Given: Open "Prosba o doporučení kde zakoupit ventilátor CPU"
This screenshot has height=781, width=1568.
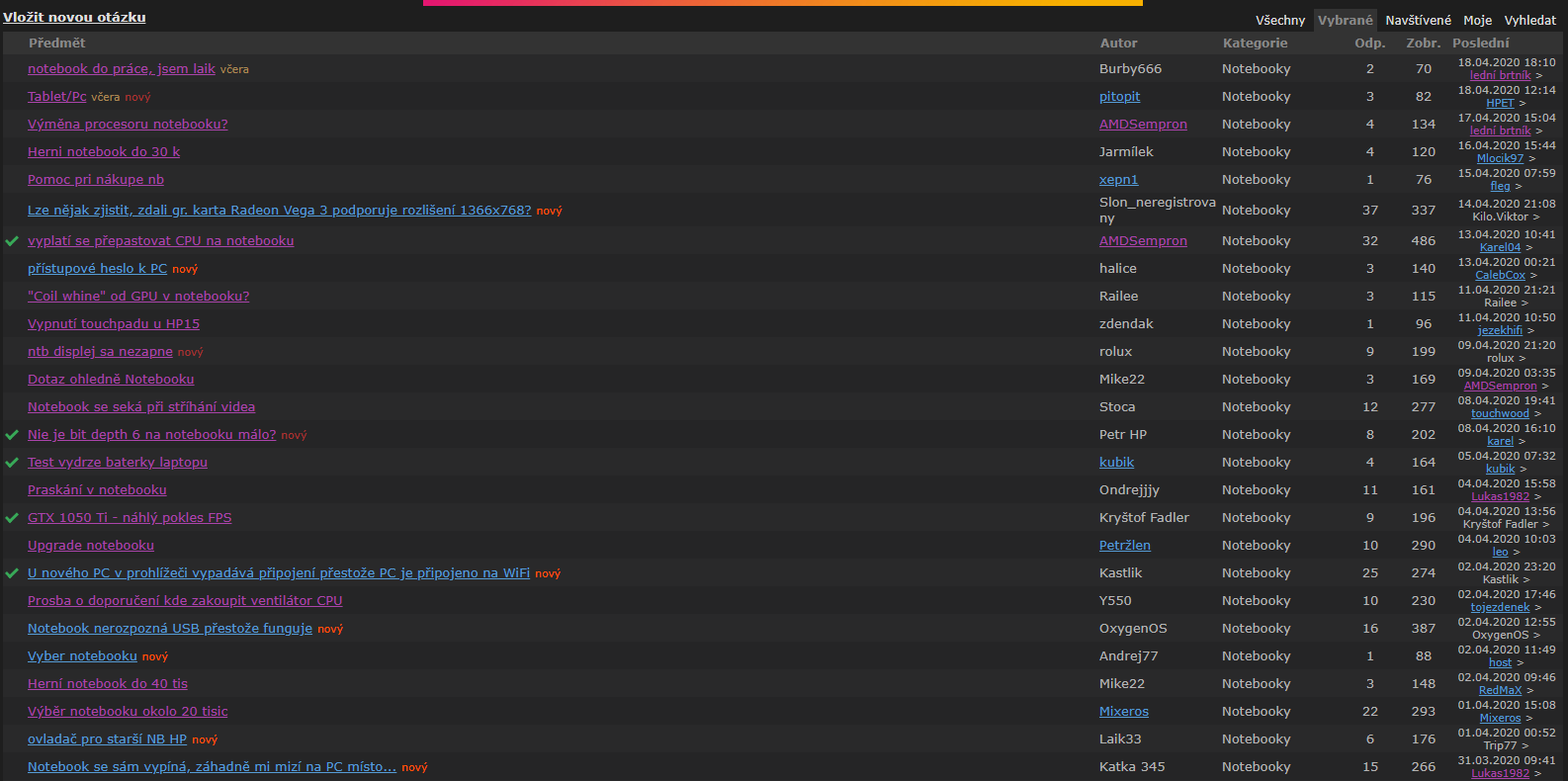Looking at the screenshot, I should (x=185, y=601).
